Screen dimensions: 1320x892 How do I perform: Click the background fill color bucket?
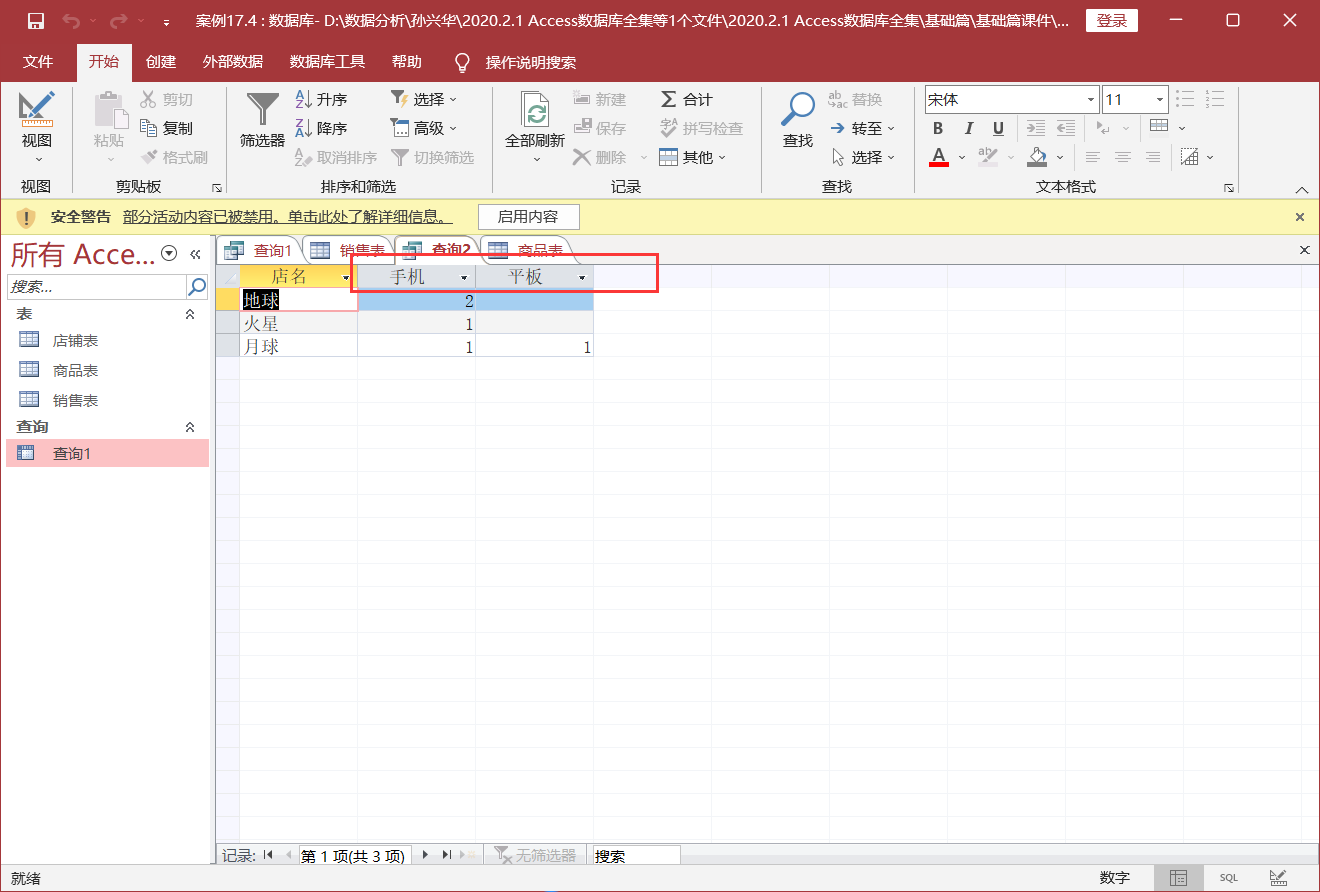click(x=1037, y=157)
